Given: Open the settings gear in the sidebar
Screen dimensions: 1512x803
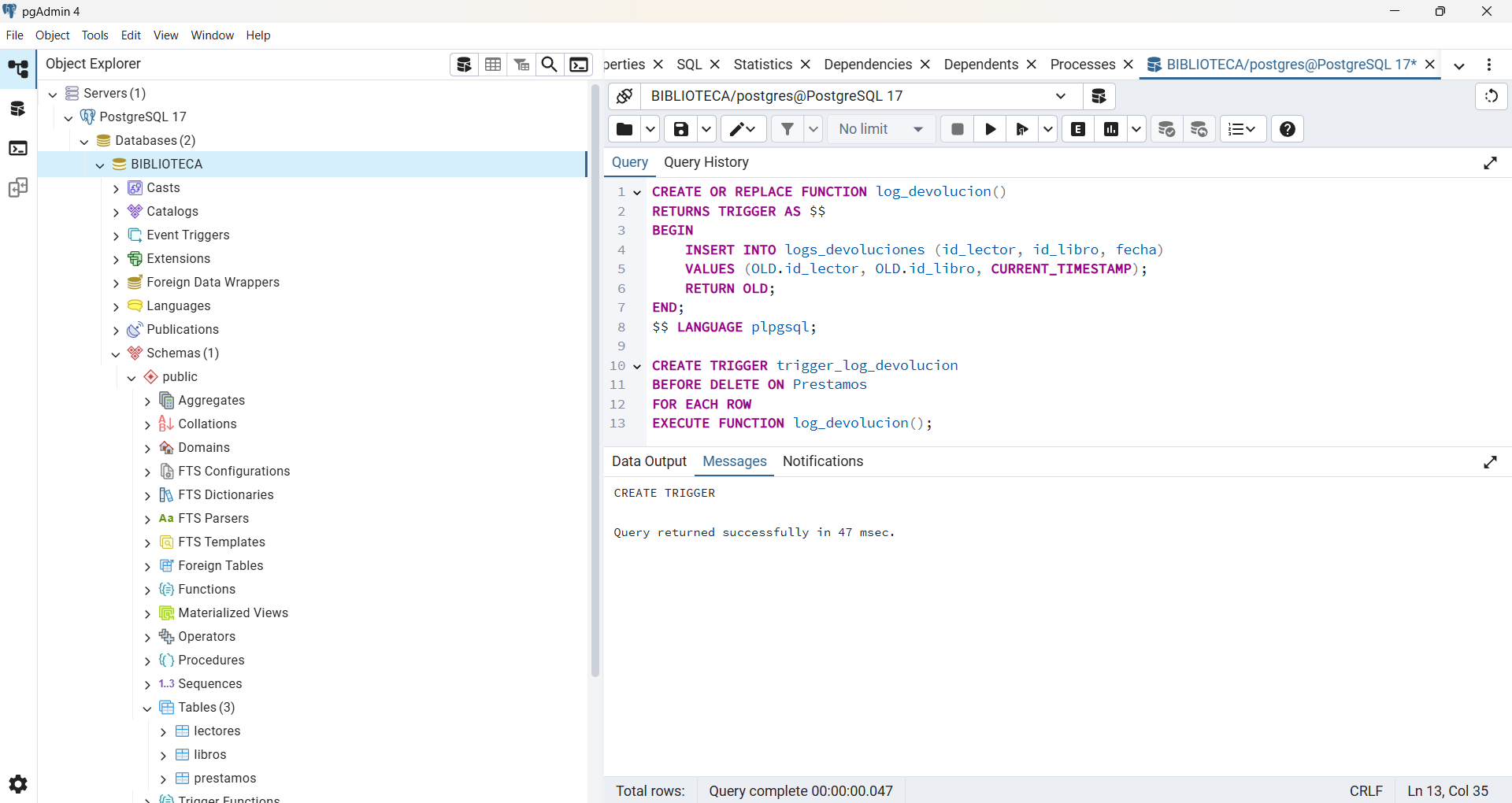Looking at the screenshot, I should [x=18, y=784].
